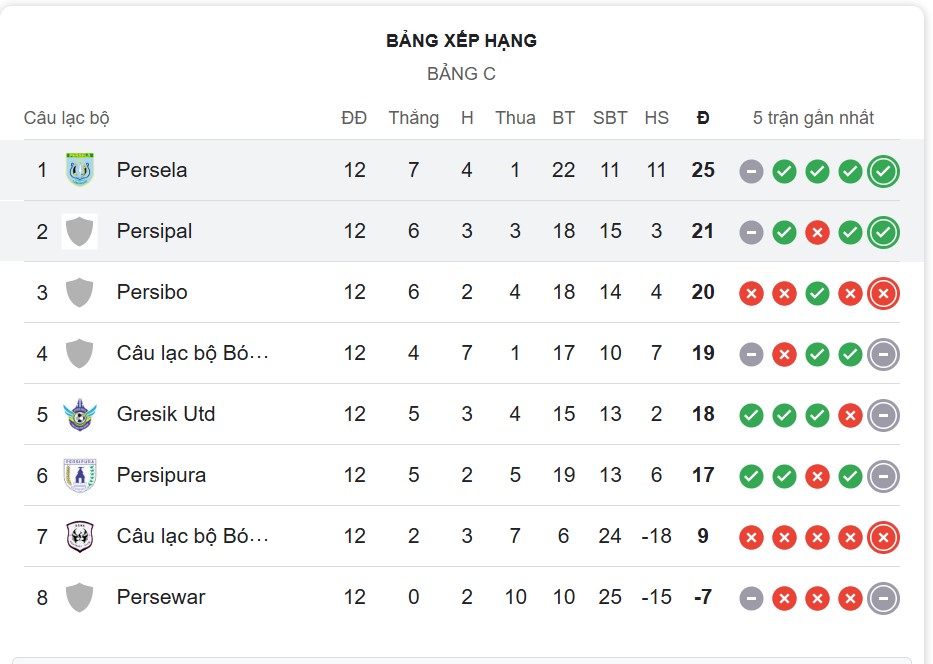Image resolution: width=933 pixels, height=664 pixels.
Task: Select the Persipura team logo
Action: click(79, 475)
